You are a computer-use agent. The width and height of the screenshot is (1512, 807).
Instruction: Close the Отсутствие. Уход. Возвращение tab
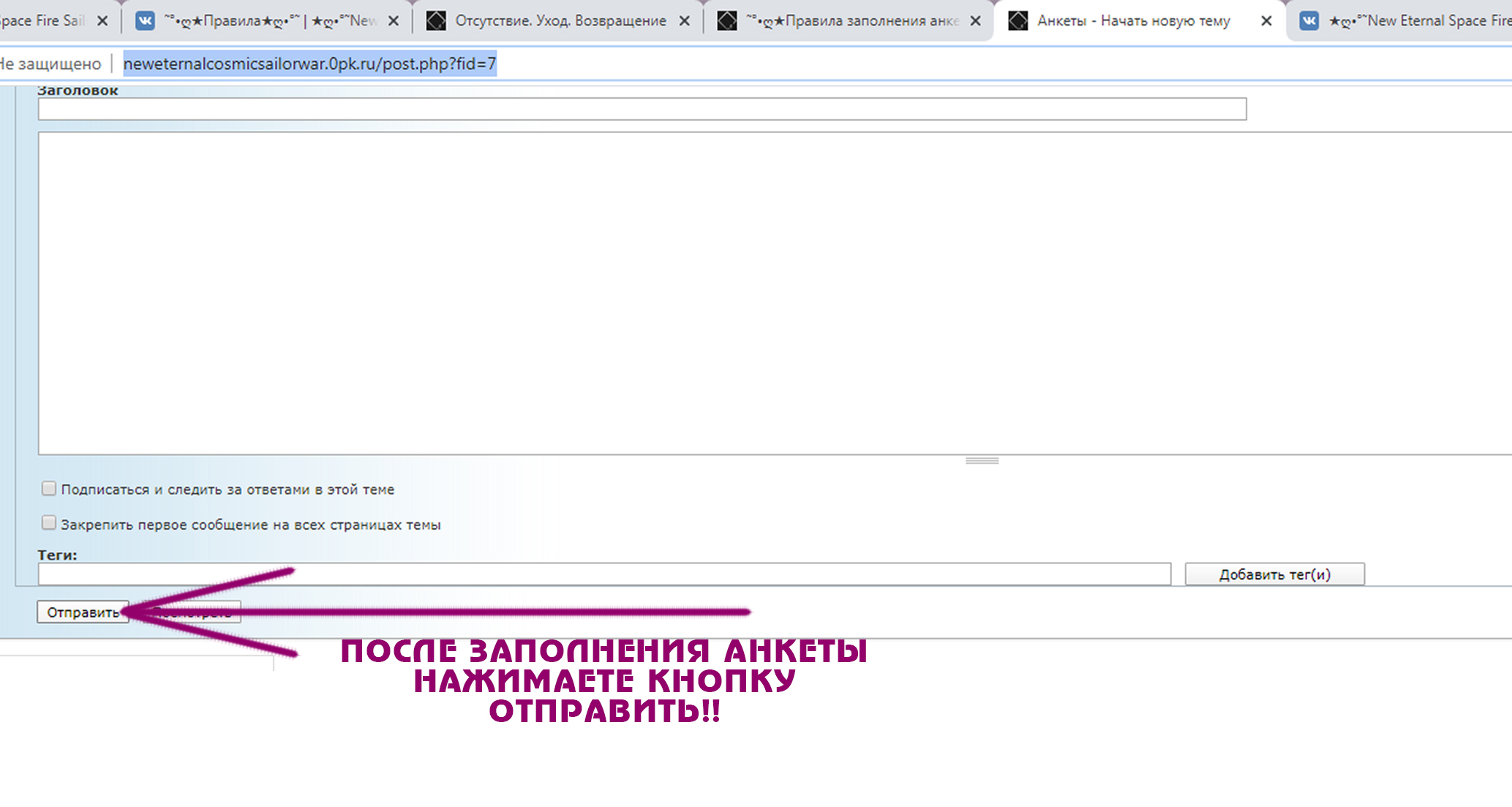click(684, 21)
